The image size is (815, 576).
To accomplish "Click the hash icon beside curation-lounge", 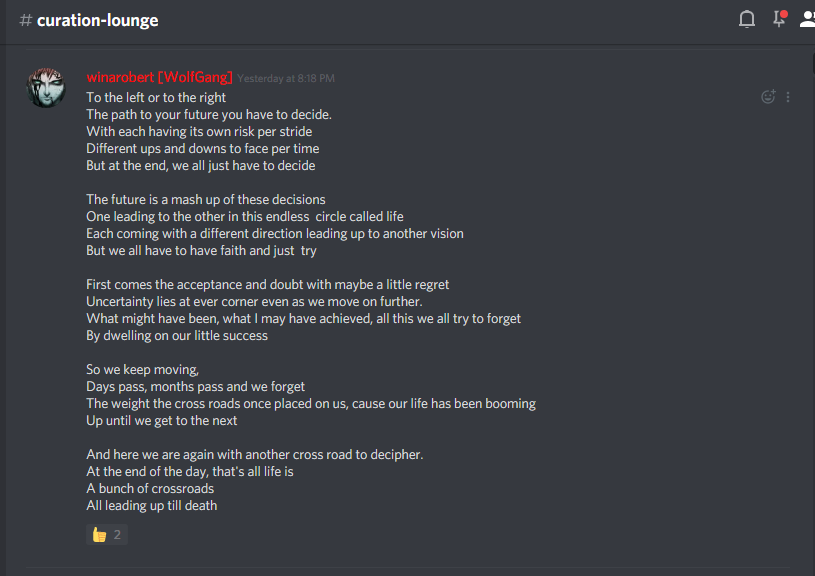I will 24,19.
